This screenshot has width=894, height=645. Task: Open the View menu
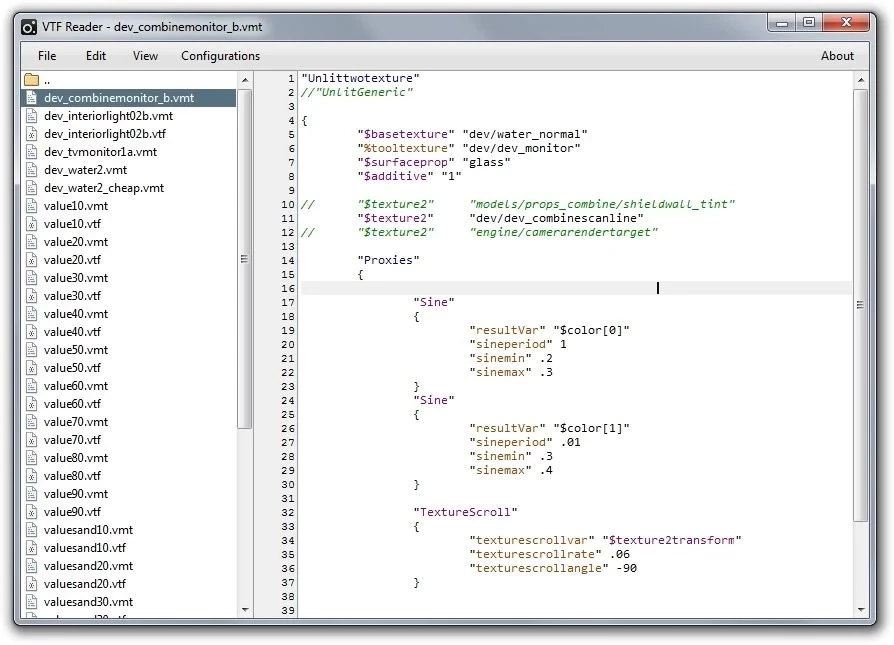(145, 56)
